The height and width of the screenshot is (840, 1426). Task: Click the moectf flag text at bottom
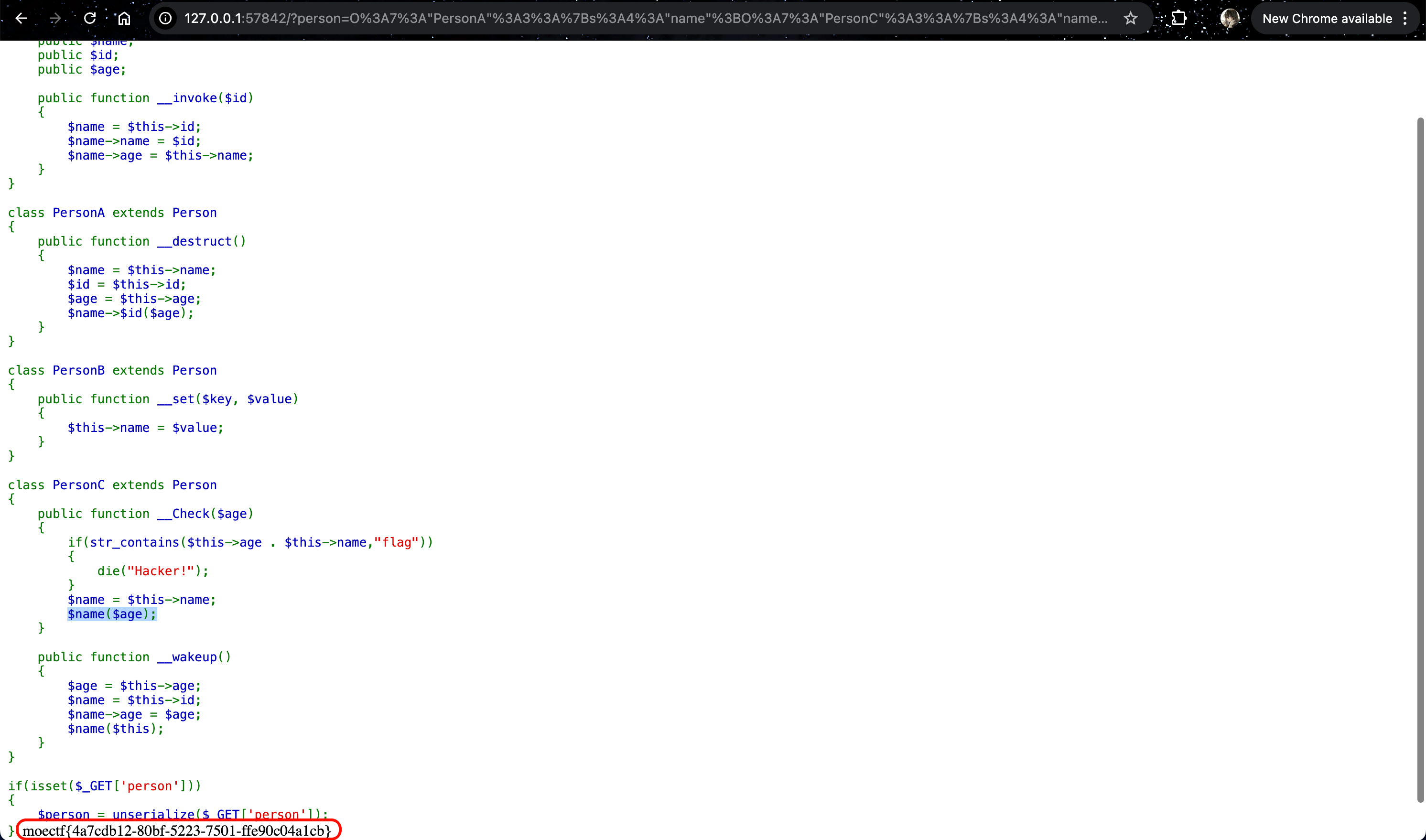click(177, 830)
